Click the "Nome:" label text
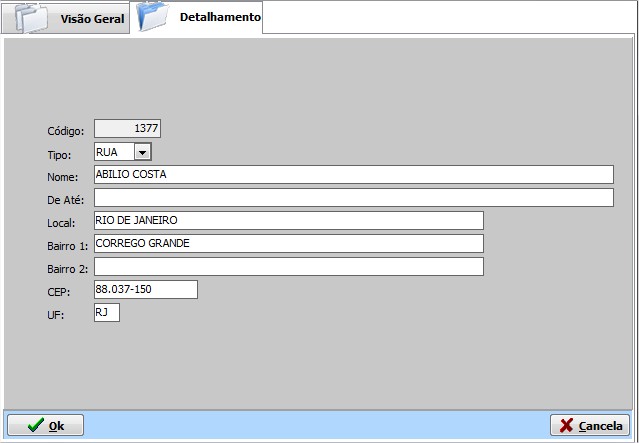The height and width of the screenshot is (443, 639). 63,177
